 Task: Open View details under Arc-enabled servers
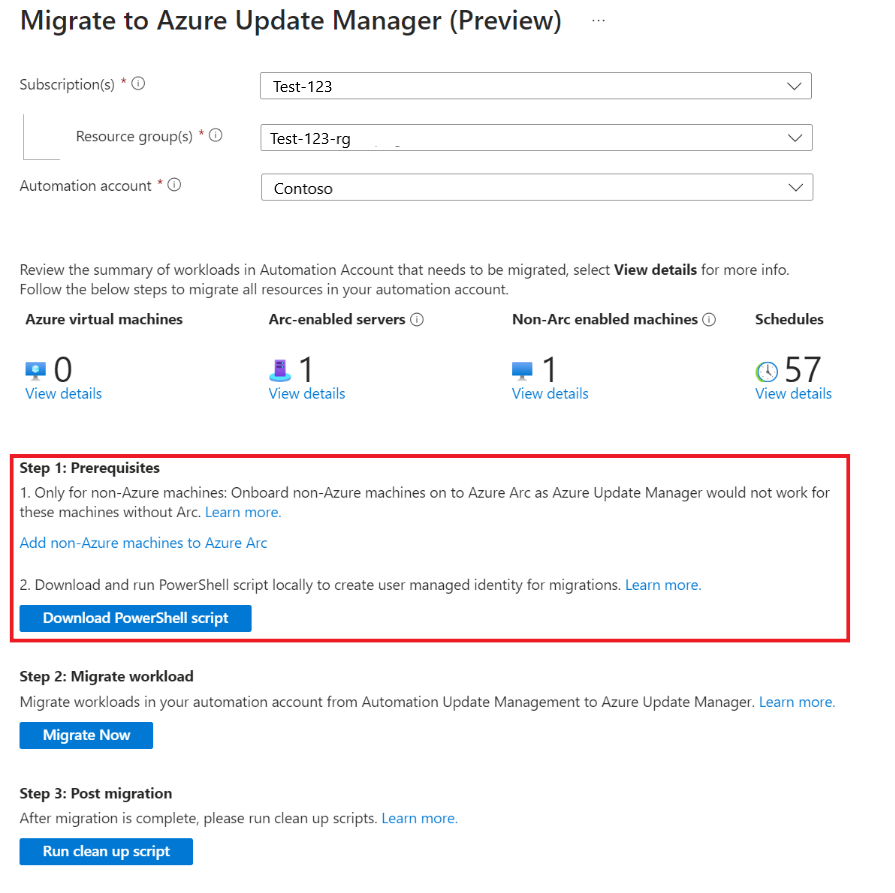pyautogui.click(x=307, y=393)
